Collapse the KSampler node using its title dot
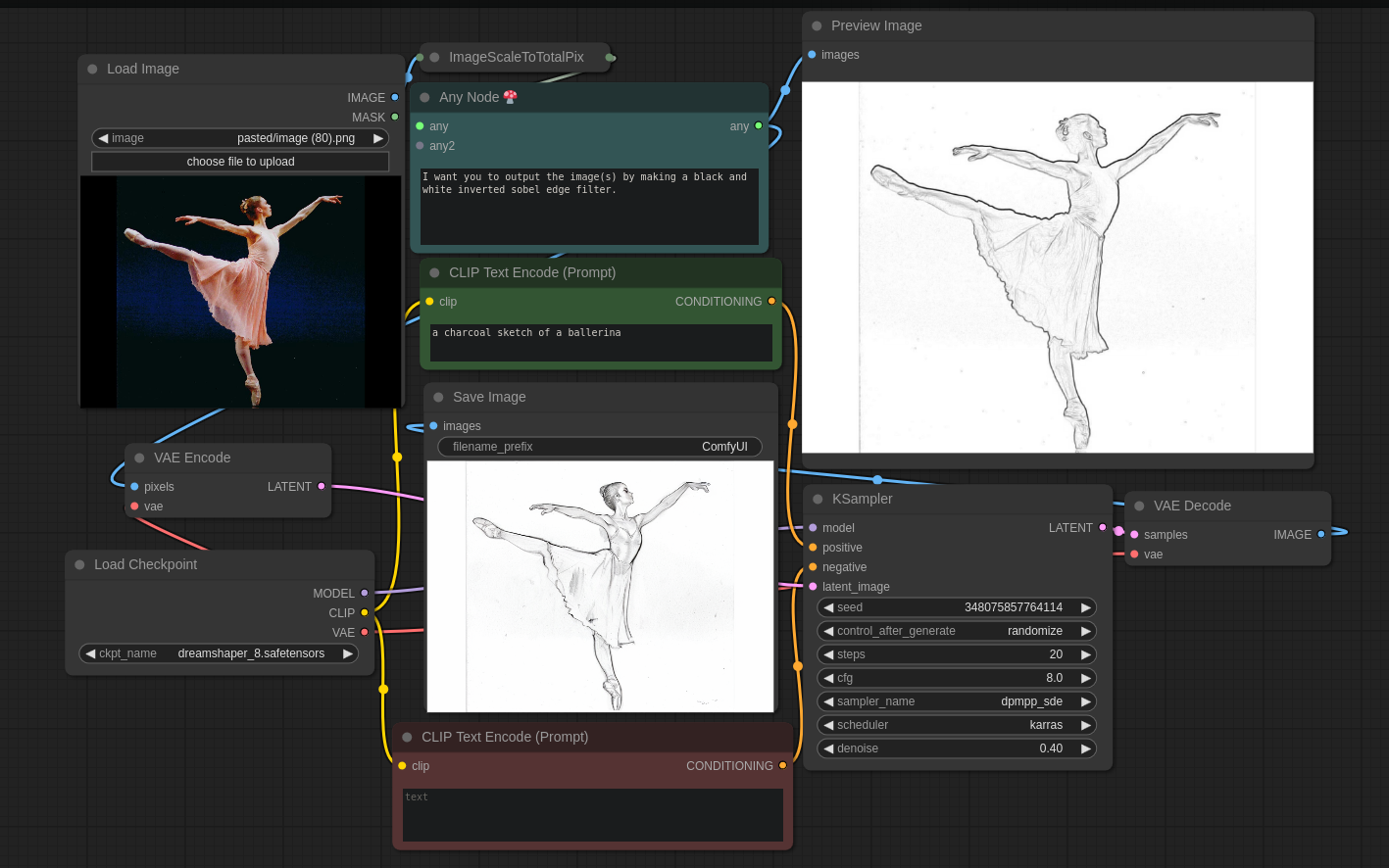This screenshot has height=868, width=1389. tap(818, 500)
